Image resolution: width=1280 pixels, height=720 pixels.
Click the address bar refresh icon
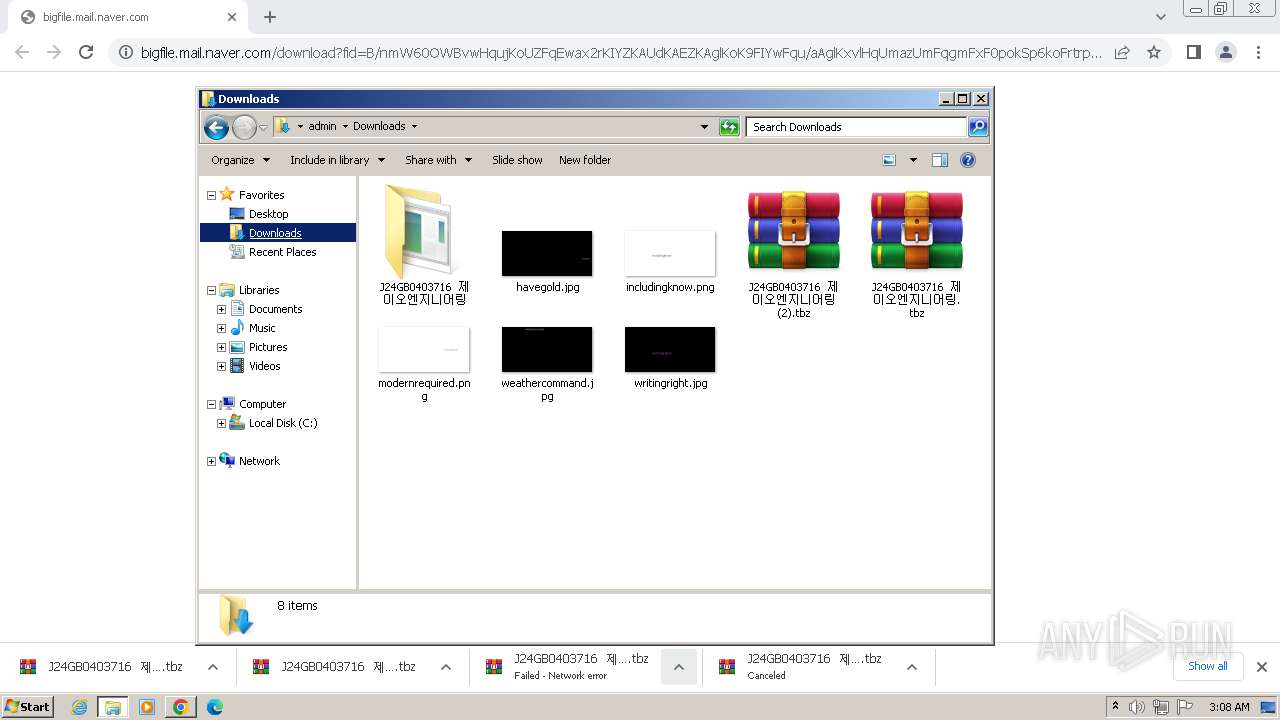click(729, 127)
